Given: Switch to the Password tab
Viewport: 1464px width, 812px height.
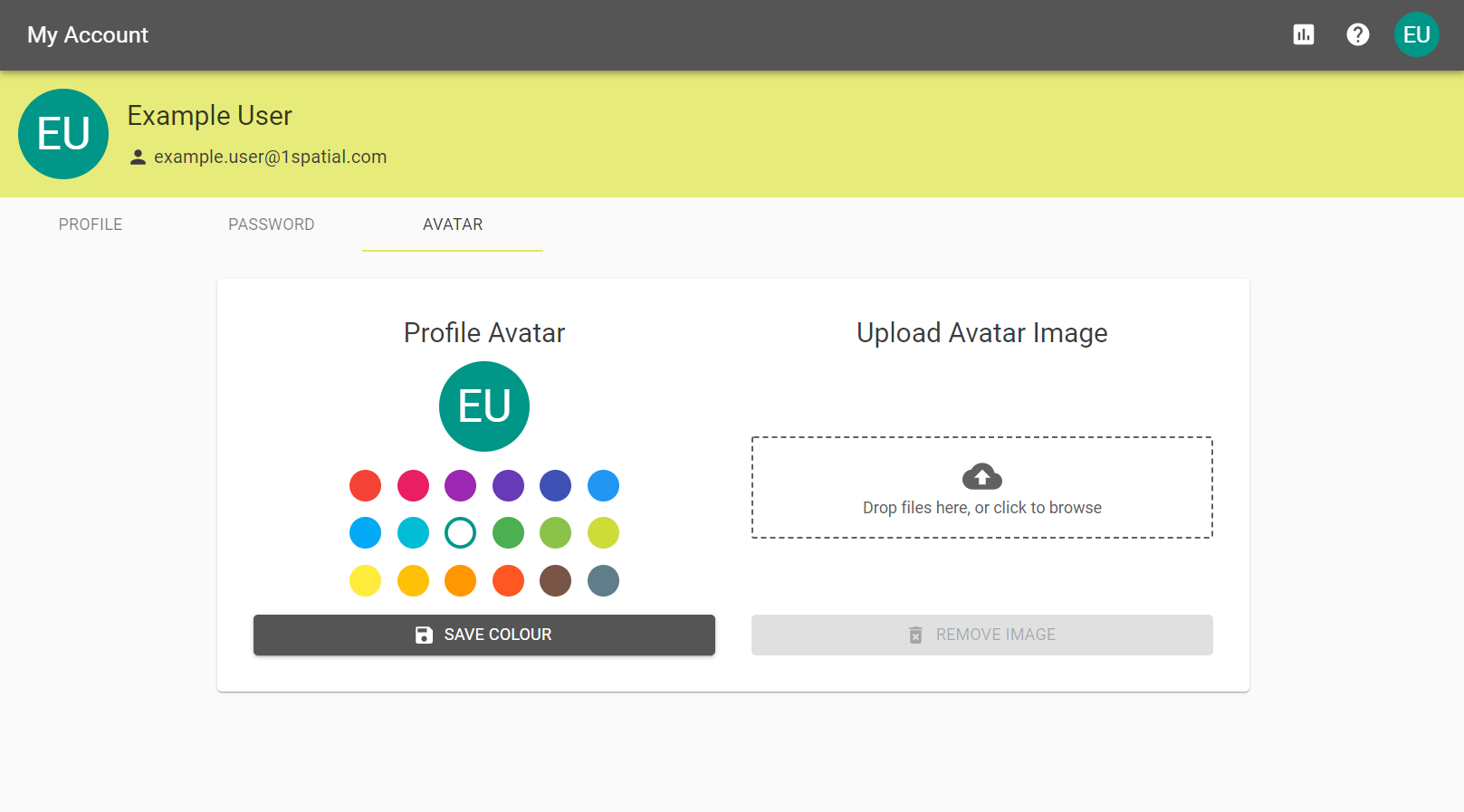Looking at the screenshot, I should (272, 224).
